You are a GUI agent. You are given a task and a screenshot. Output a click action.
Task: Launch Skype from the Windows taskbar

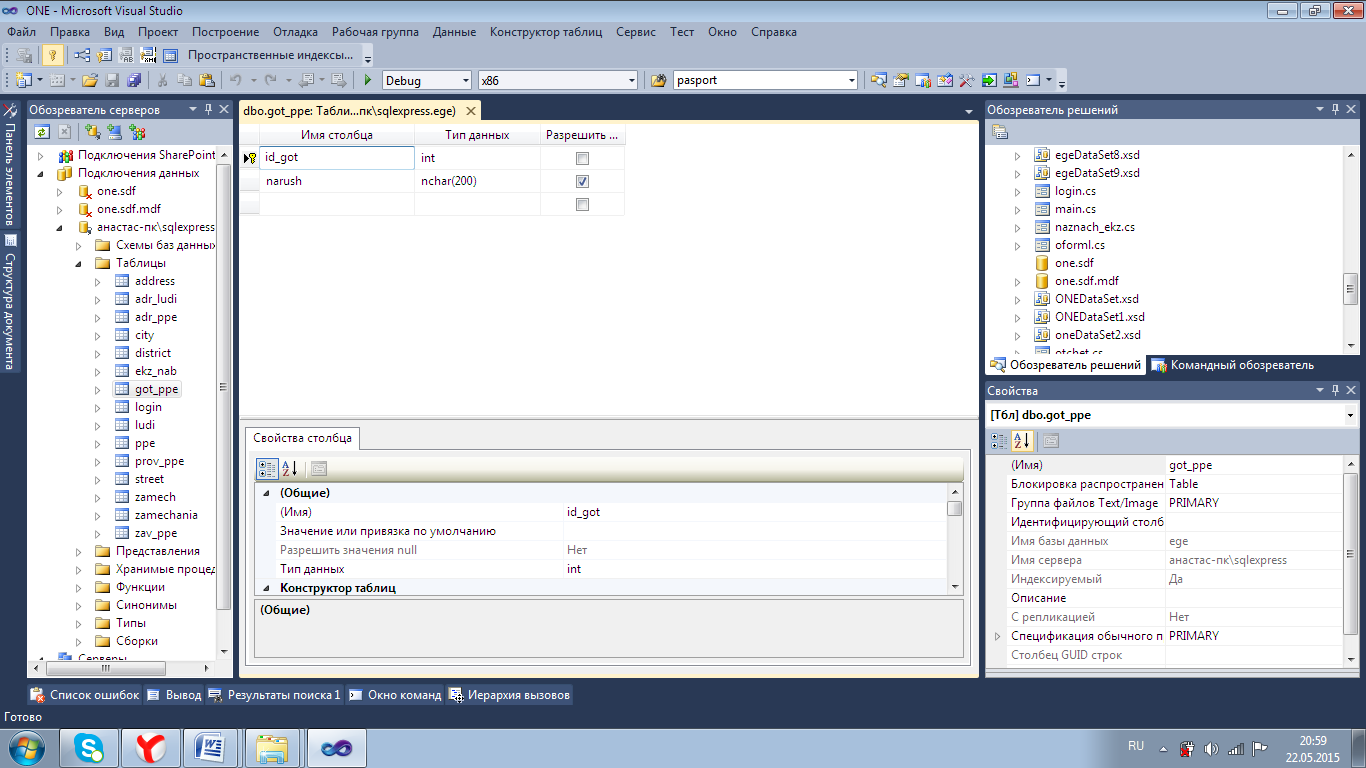(90, 747)
